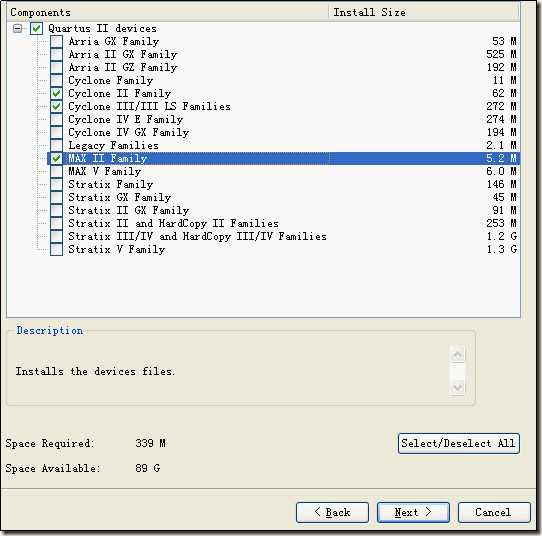Select the Legacy Families row label
The image size is (542, 536).
click(113, 145)
